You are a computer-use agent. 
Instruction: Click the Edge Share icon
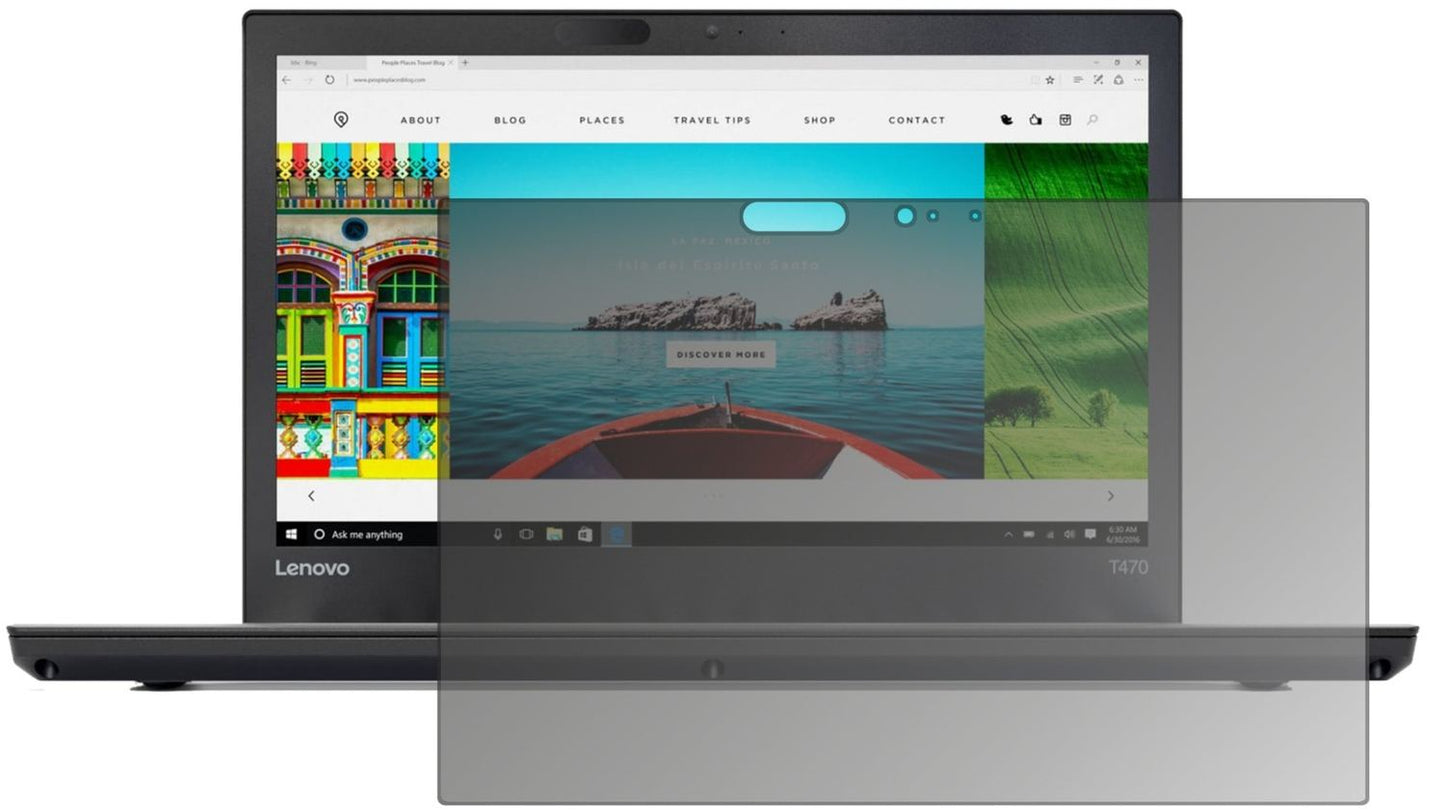pos(1118,80)
